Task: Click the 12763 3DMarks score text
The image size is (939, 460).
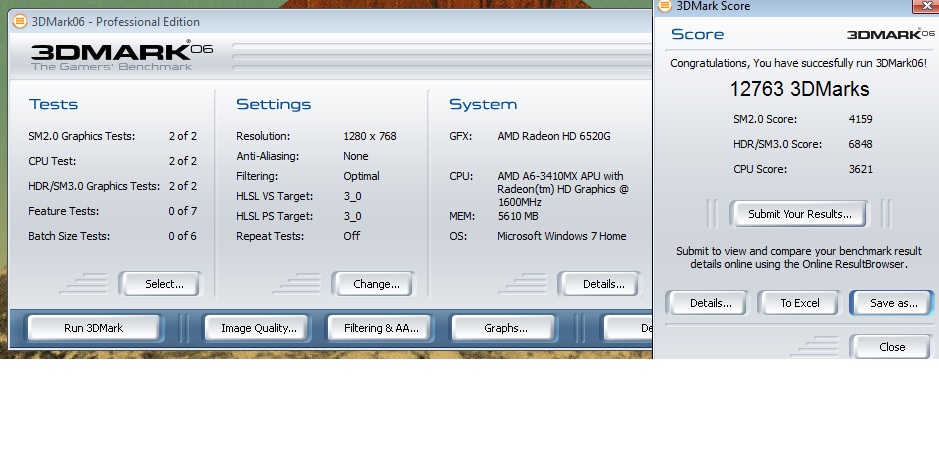Action: 799,89
